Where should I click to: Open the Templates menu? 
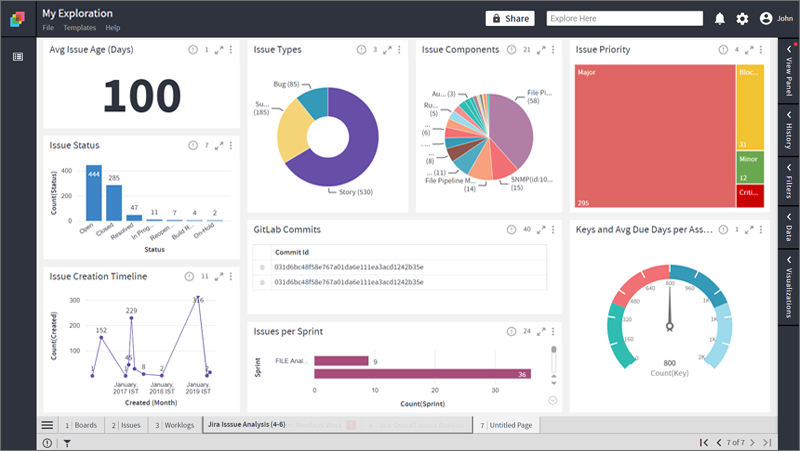coord(80,28)
